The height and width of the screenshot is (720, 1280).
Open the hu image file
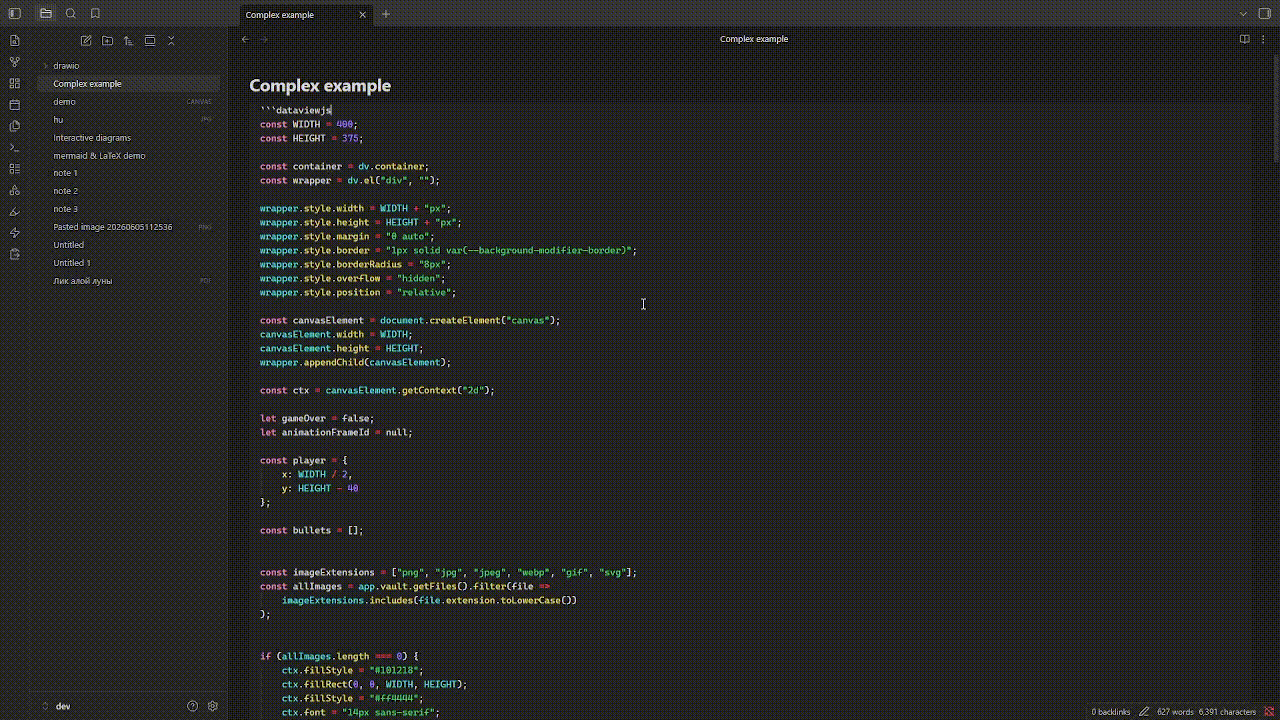pos(128,120)
